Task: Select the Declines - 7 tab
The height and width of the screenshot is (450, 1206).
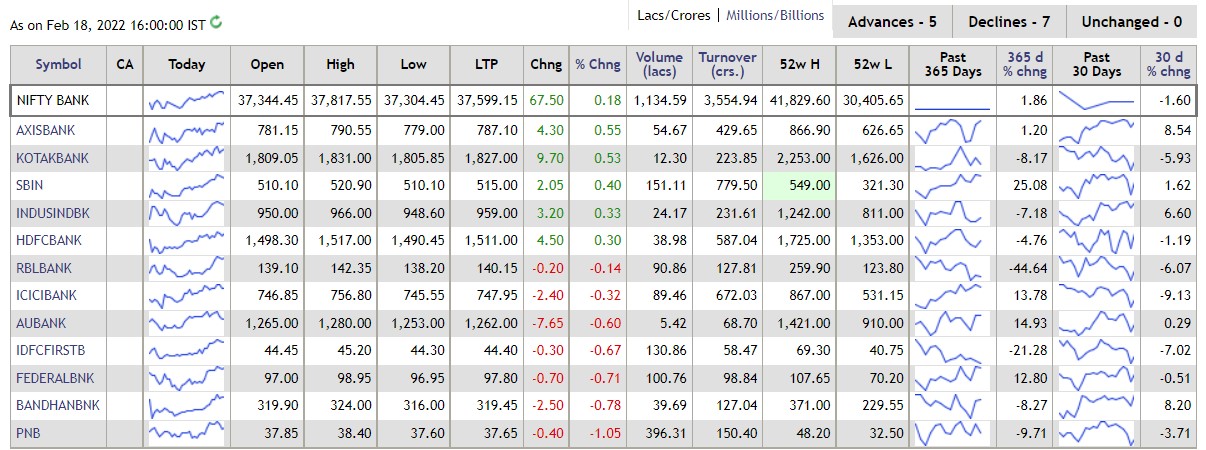Action: tap(1009, 21)
